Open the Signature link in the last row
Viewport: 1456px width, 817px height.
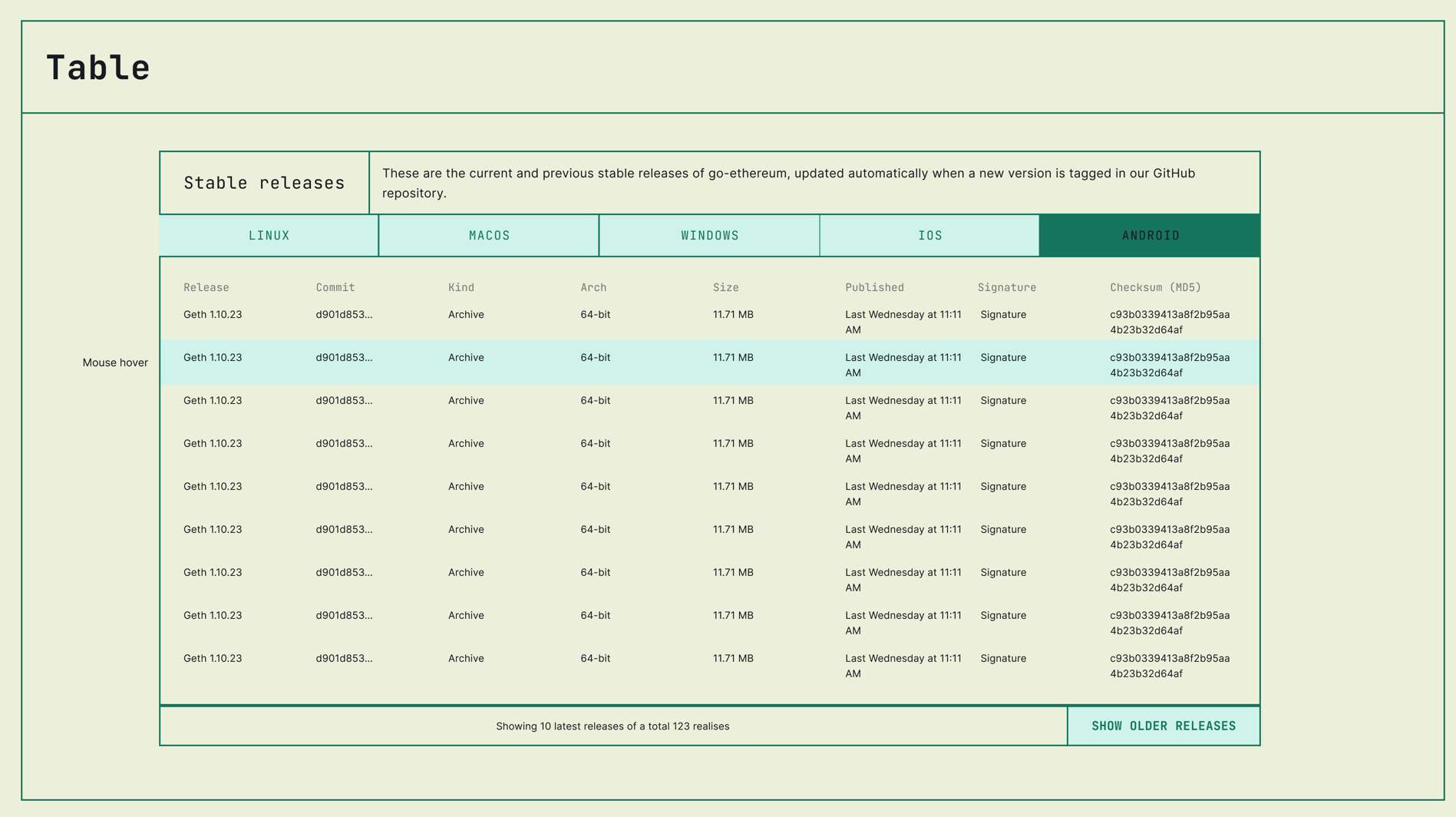1003,658
